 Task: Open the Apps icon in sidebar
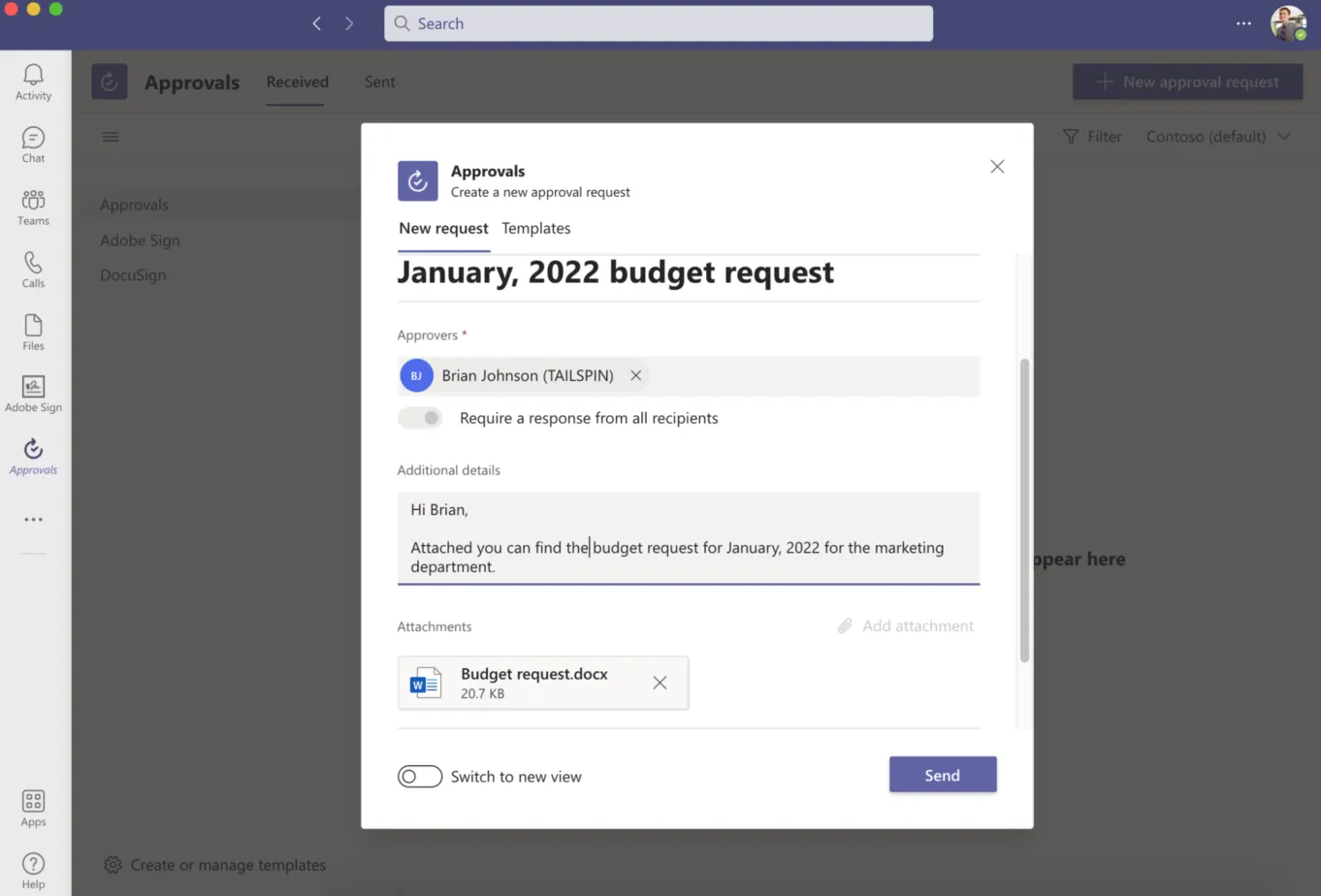(x=33, y=801)
